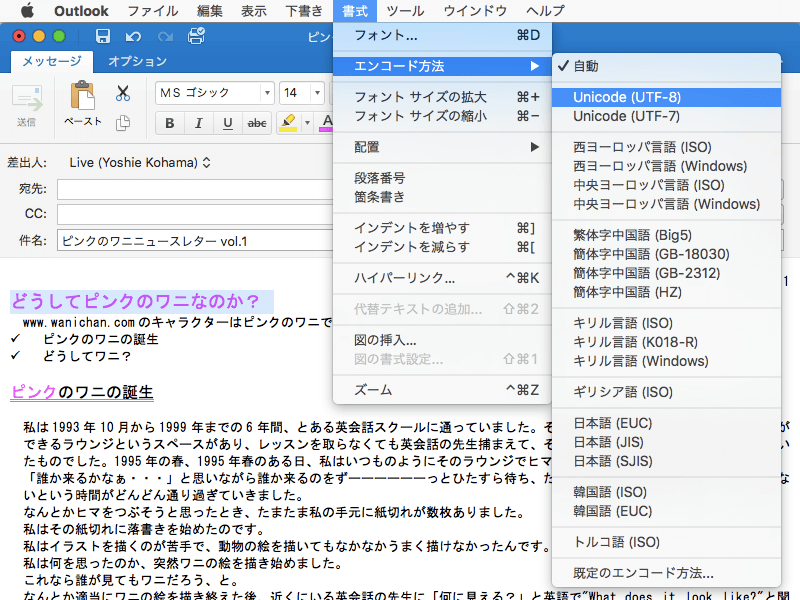Select 韓国語 (EUC) encoding
Image resolution: width=800 pixels, height=600 pixels.
[x=666, y=511]
